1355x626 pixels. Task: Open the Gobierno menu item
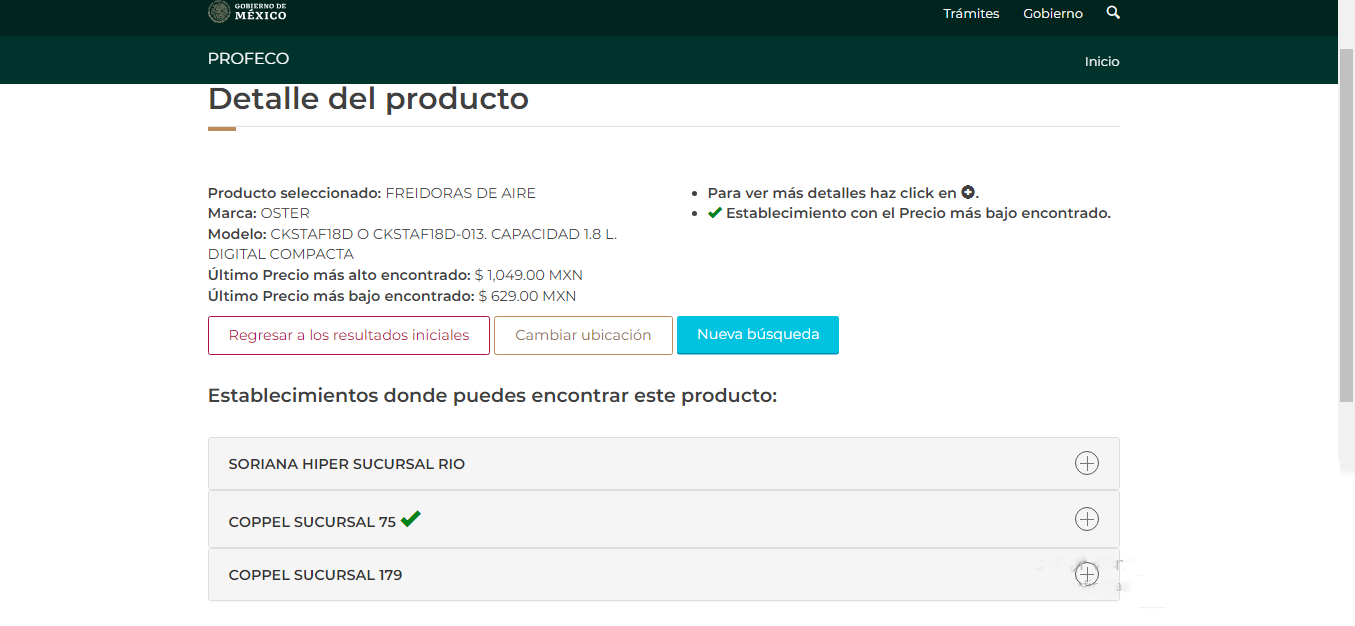[1053, 14]
